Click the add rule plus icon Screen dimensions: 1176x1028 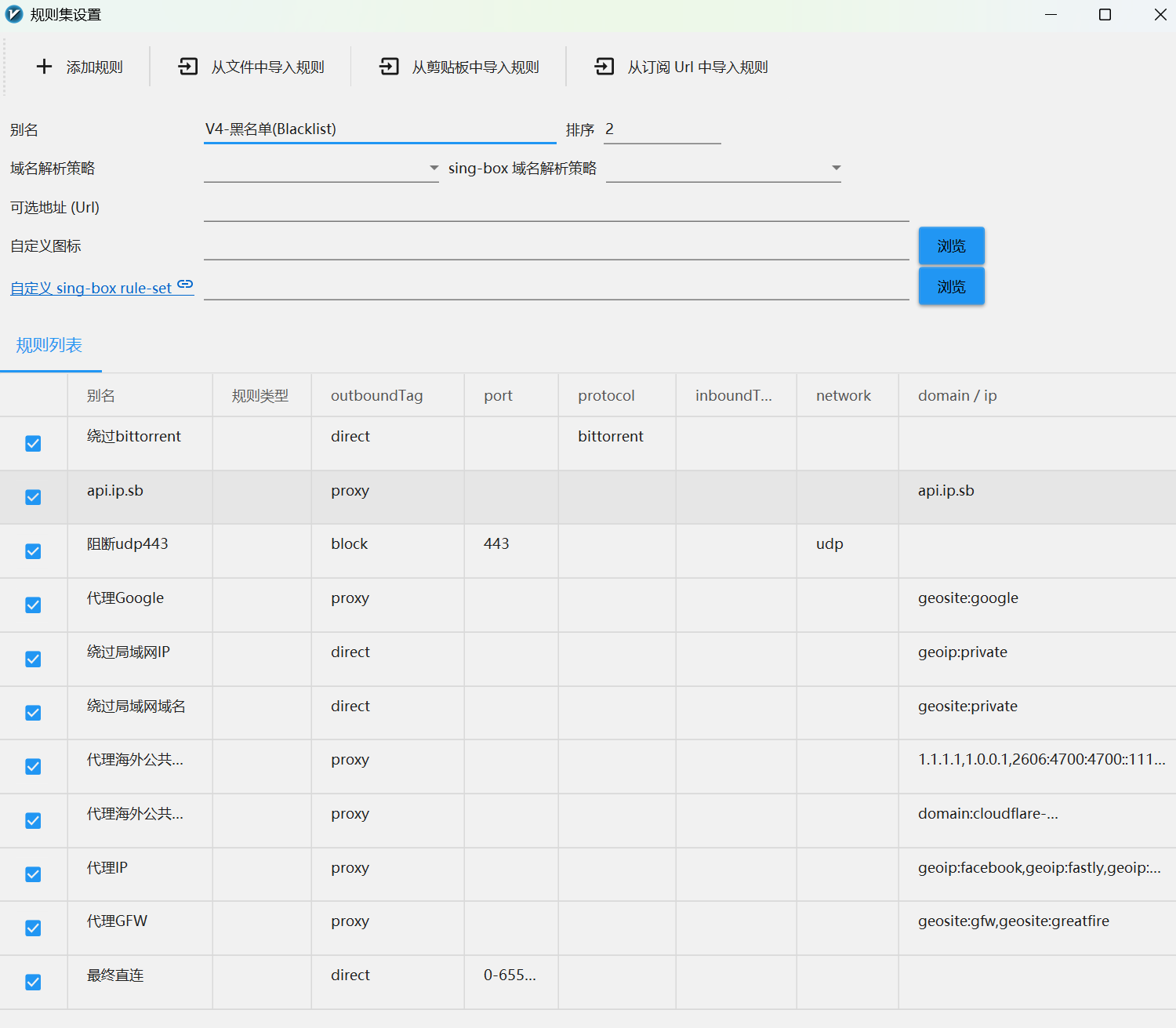pos(45,66)
